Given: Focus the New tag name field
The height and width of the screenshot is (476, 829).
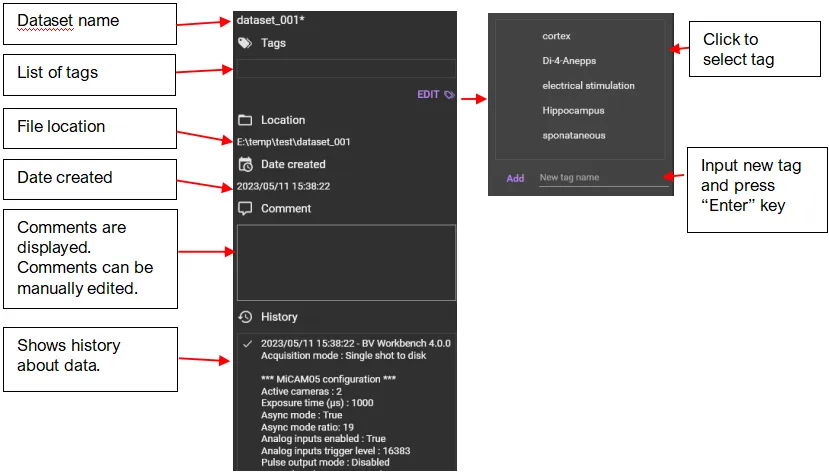Looking at the screenshot, I should (604, 178).
